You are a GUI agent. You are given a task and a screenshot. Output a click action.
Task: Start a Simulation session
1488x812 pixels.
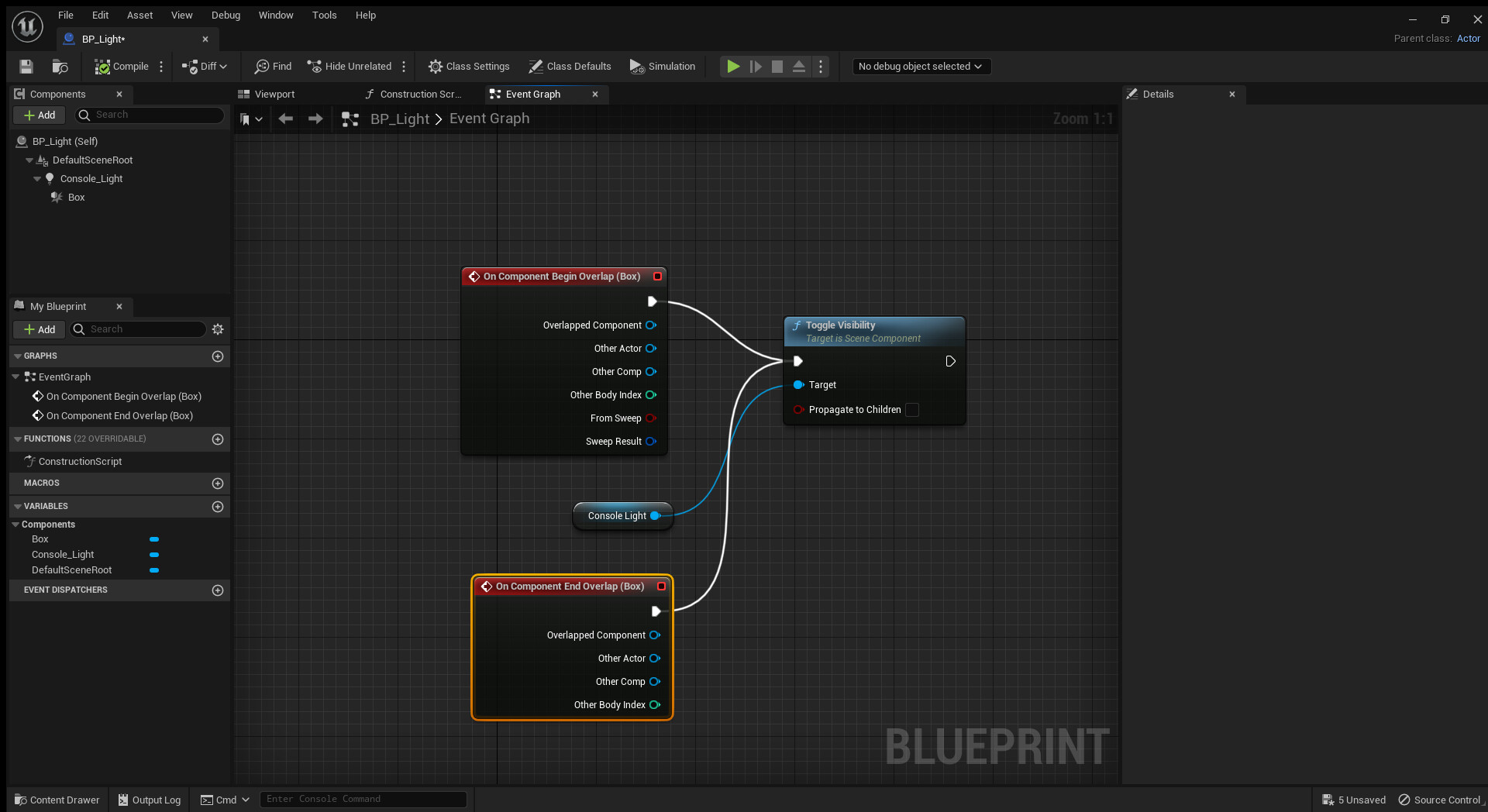pos(663,67)
